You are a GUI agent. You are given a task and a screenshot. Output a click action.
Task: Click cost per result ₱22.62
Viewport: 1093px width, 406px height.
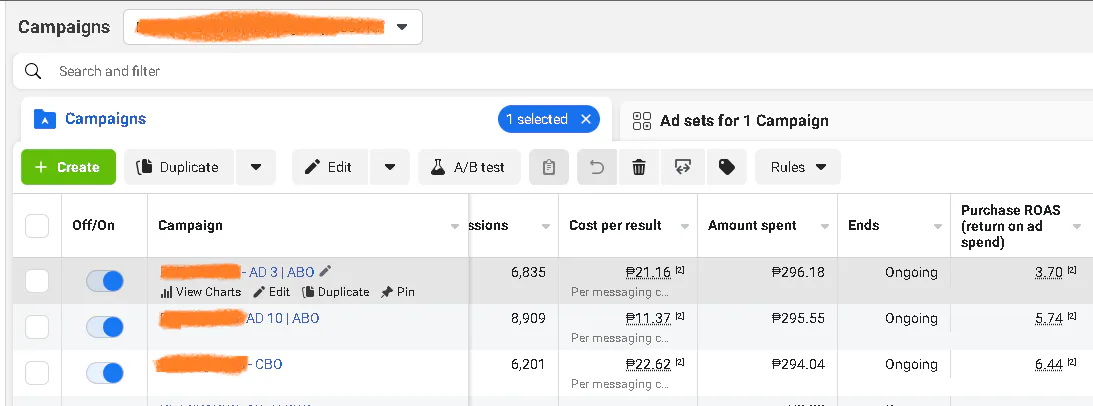[x=648, y=364]
